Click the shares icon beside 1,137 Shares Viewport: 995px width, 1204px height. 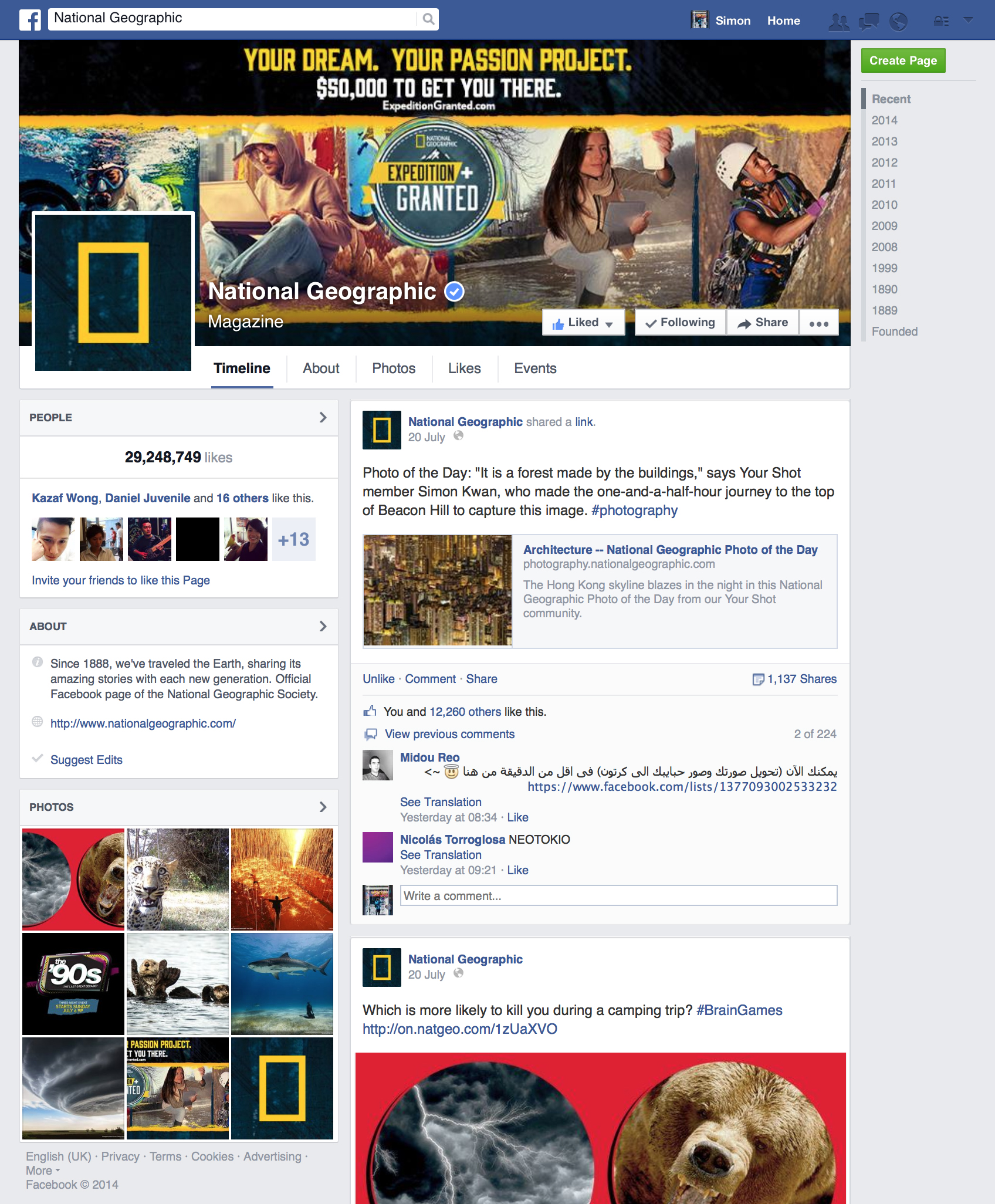pos(758,679)
